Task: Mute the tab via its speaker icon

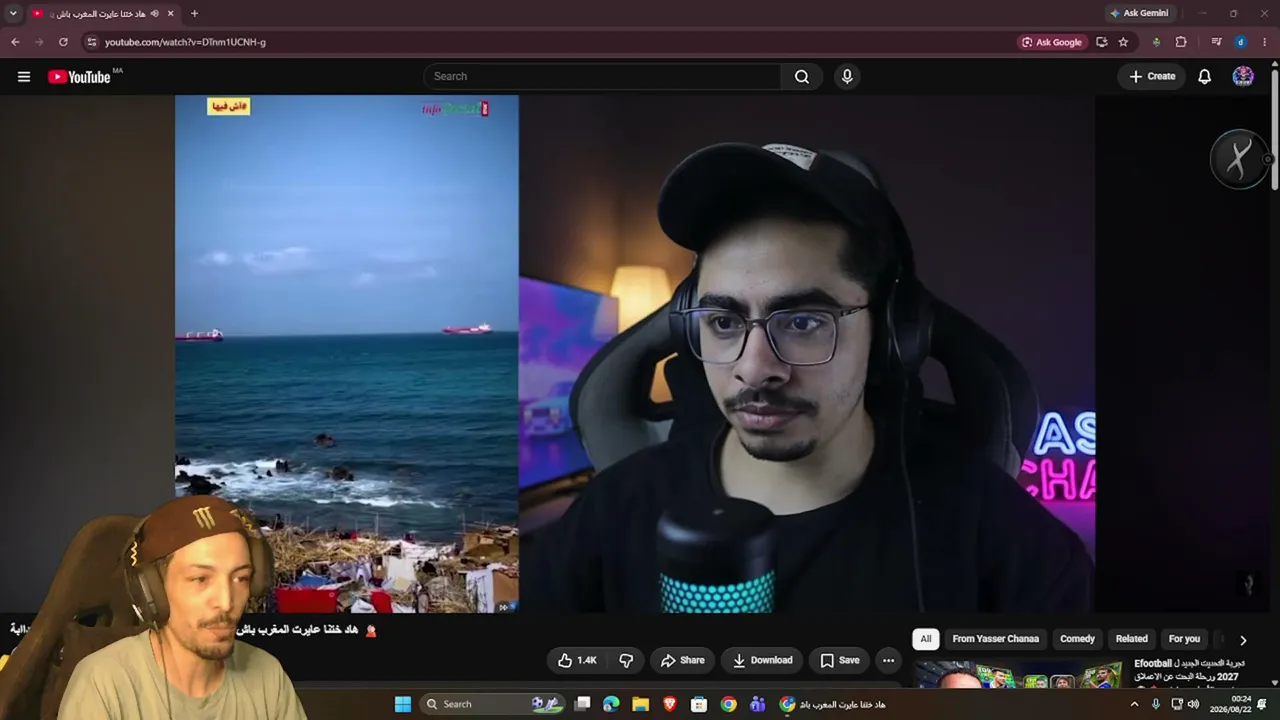Action: 154,13
